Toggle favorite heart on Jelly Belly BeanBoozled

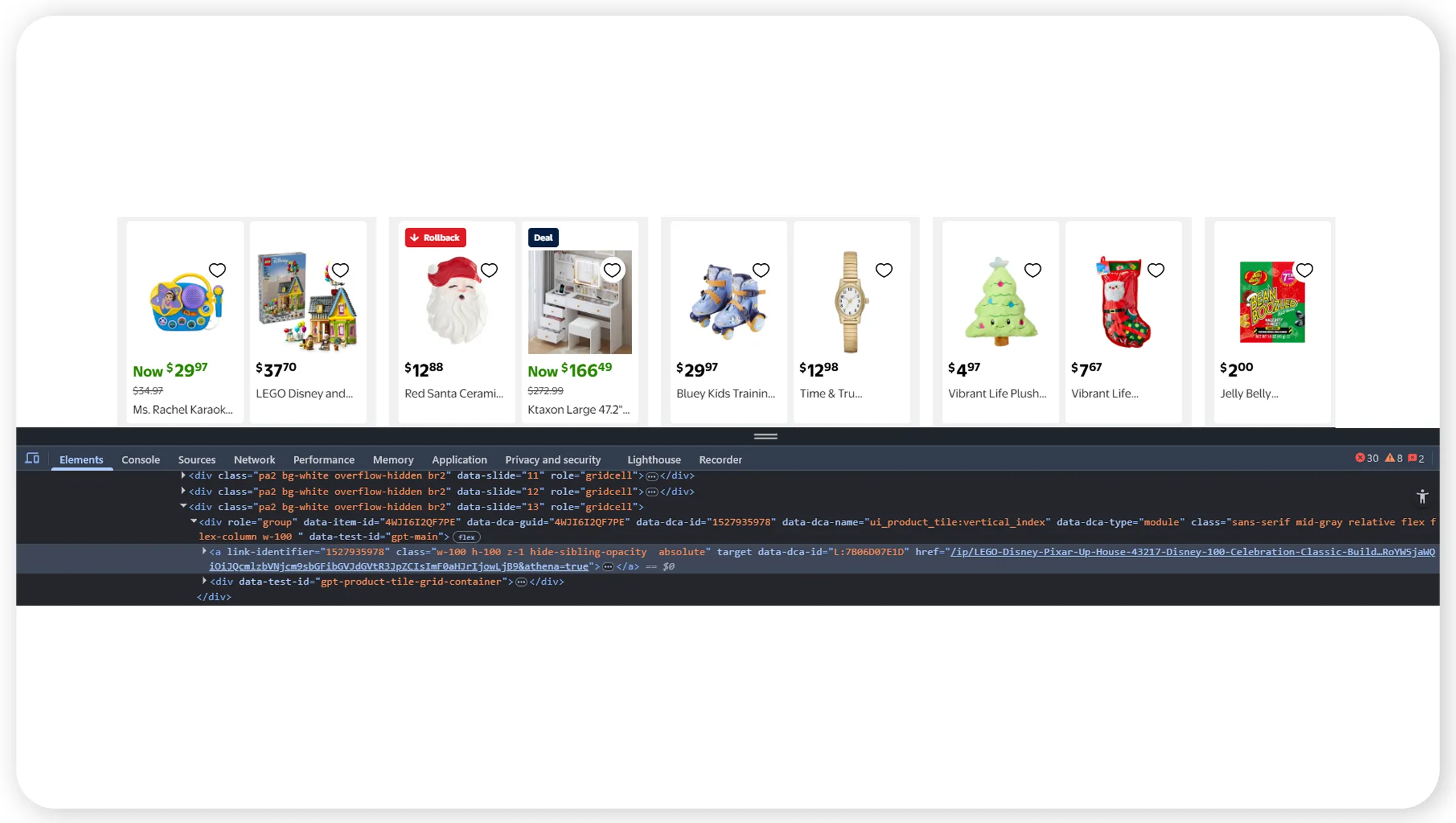1303,270
